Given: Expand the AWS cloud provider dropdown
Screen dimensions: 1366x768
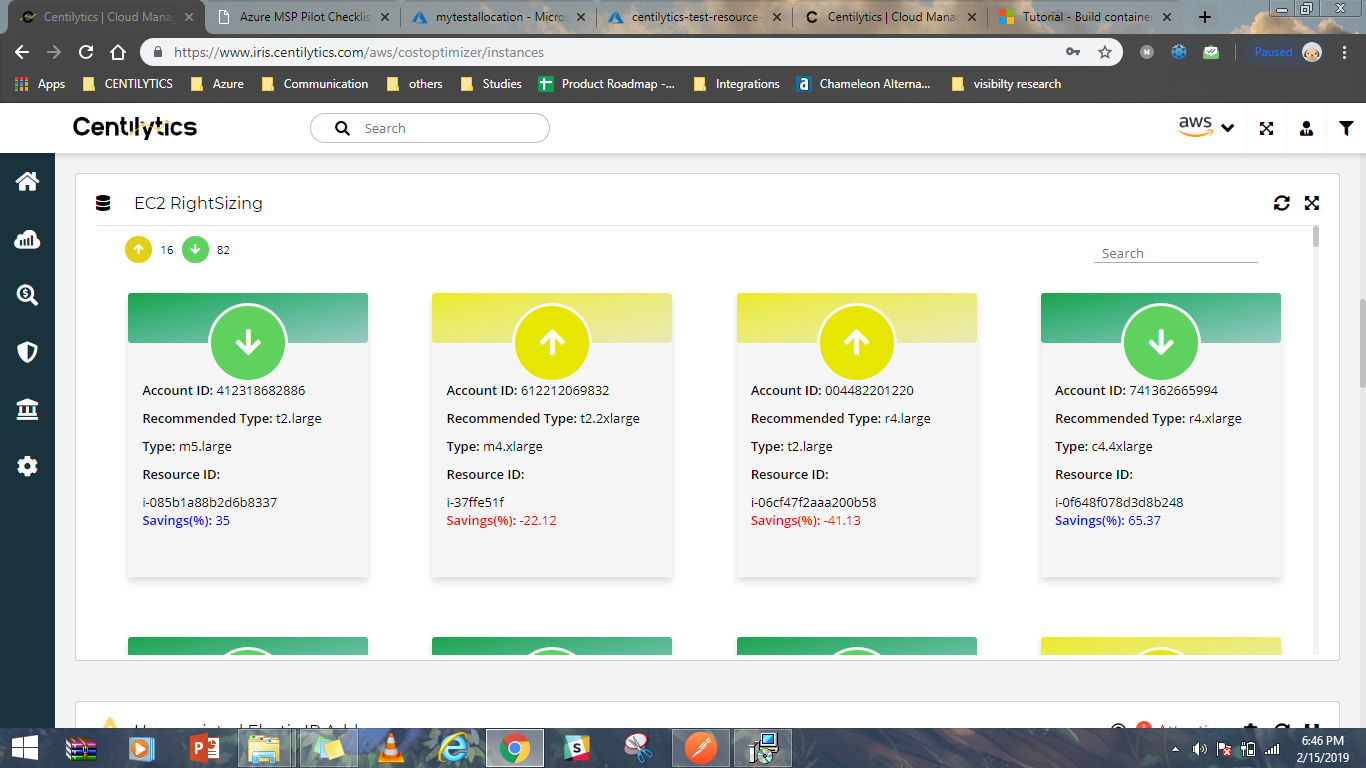Looking at the screenshot, I should [x=1206, y=127].
